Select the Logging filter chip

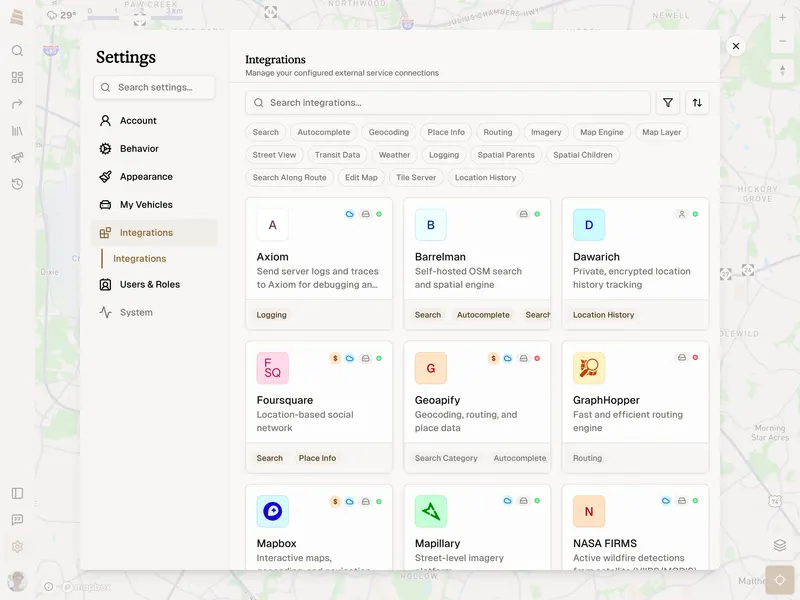coord(443,155)
